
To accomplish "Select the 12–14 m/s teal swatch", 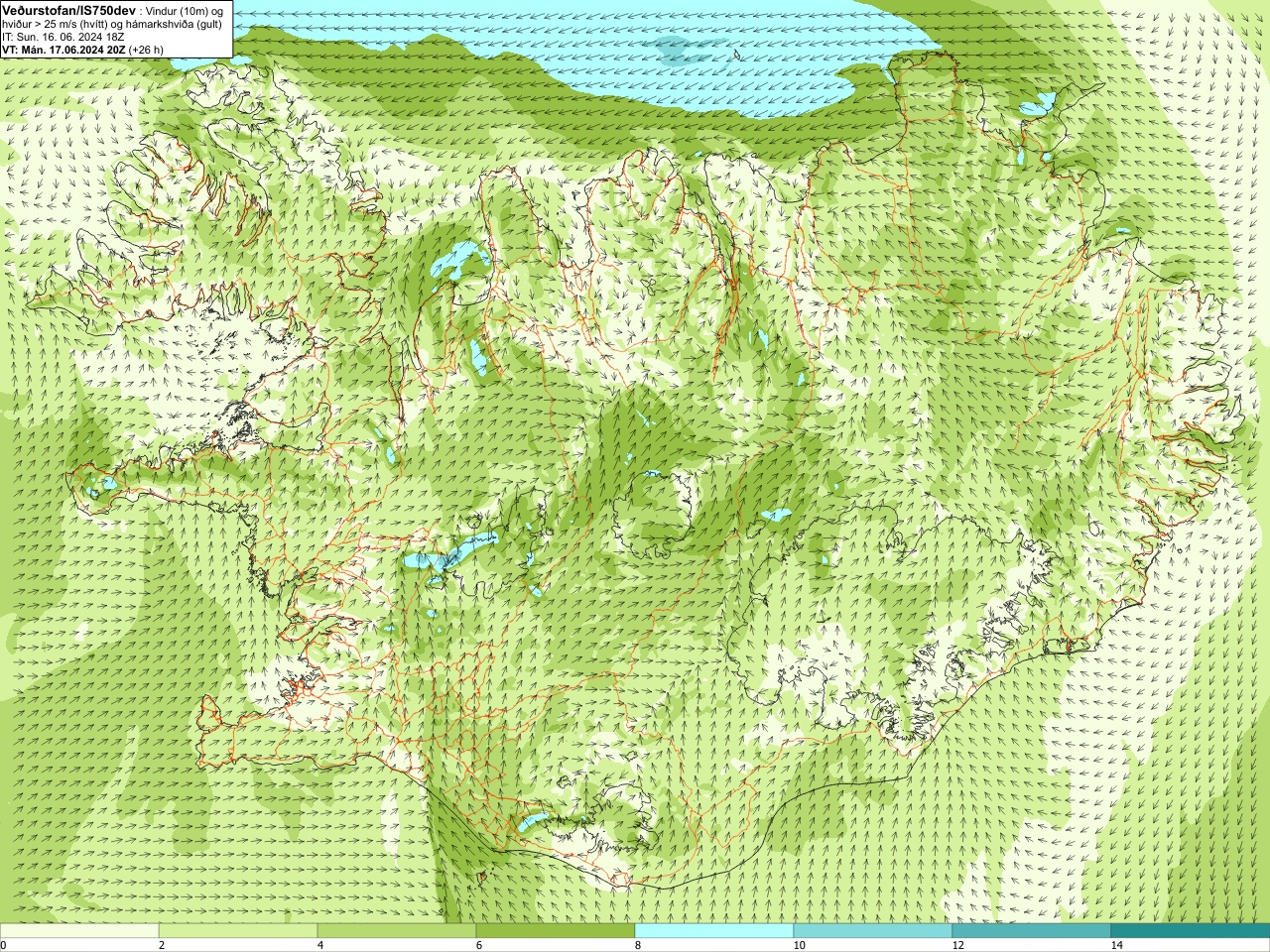I will [1032, 931].
